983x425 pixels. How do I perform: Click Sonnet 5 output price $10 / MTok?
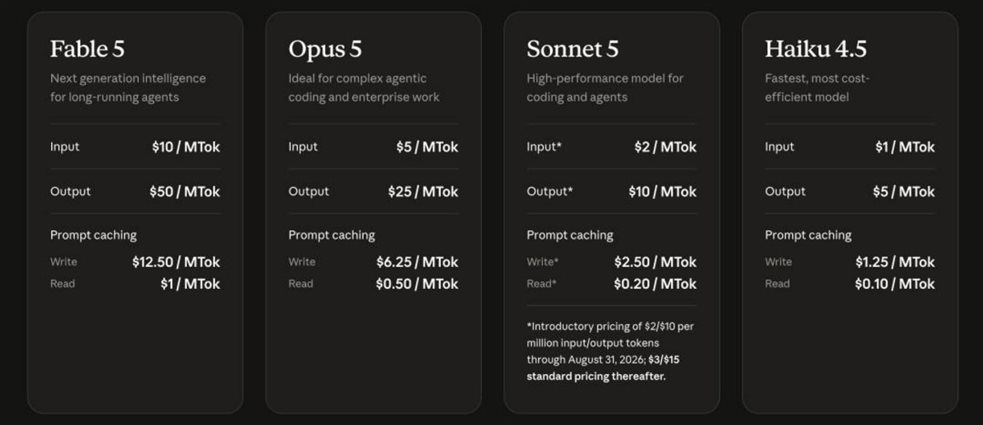coord(663,191)
